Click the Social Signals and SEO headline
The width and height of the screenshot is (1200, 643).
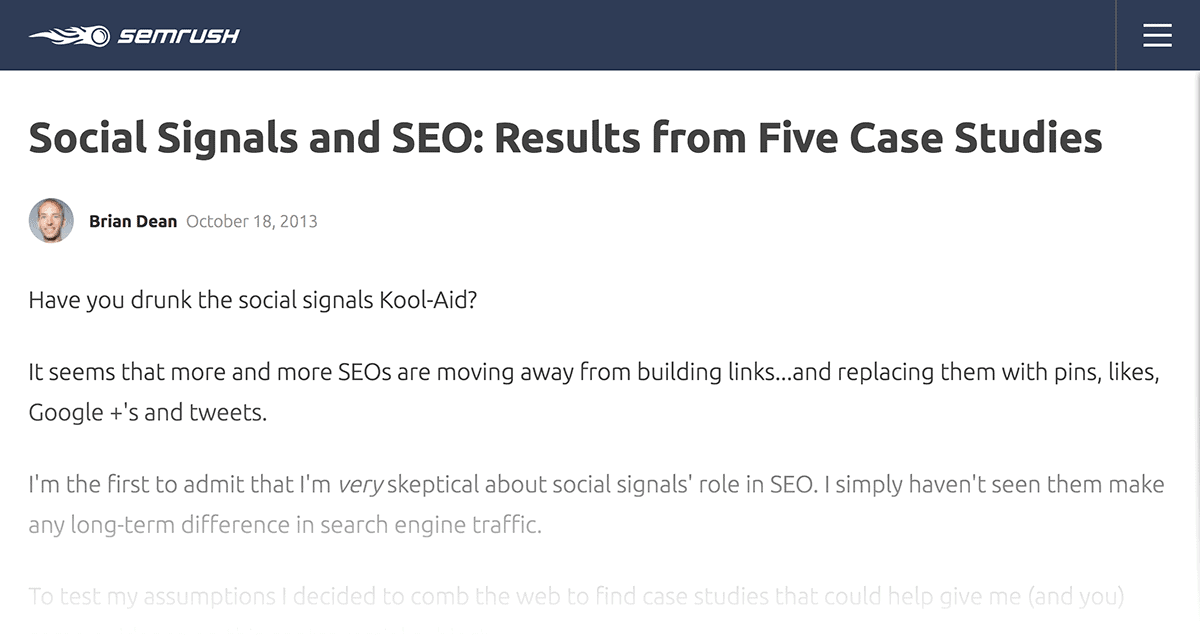click(565, 137)
